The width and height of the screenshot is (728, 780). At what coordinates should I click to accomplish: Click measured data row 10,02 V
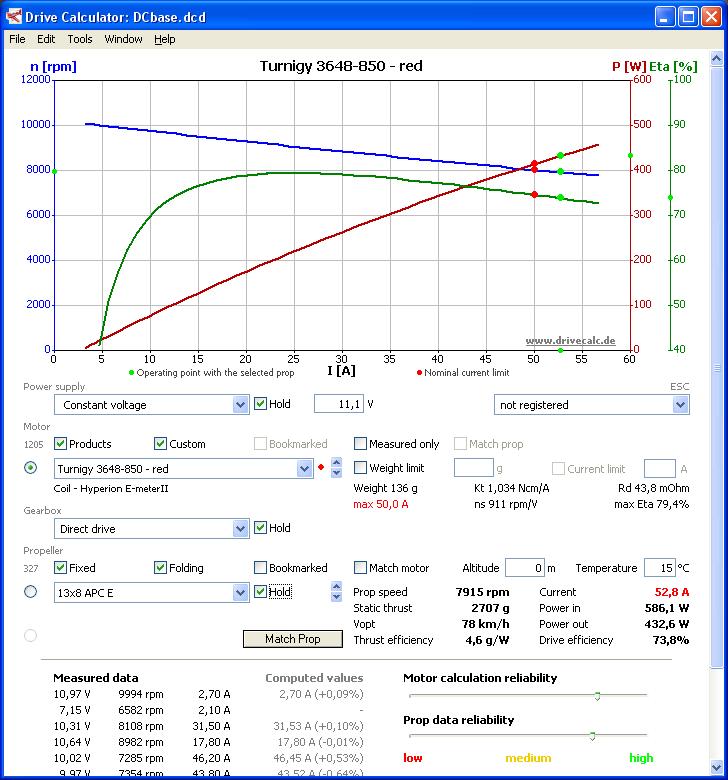208,758
